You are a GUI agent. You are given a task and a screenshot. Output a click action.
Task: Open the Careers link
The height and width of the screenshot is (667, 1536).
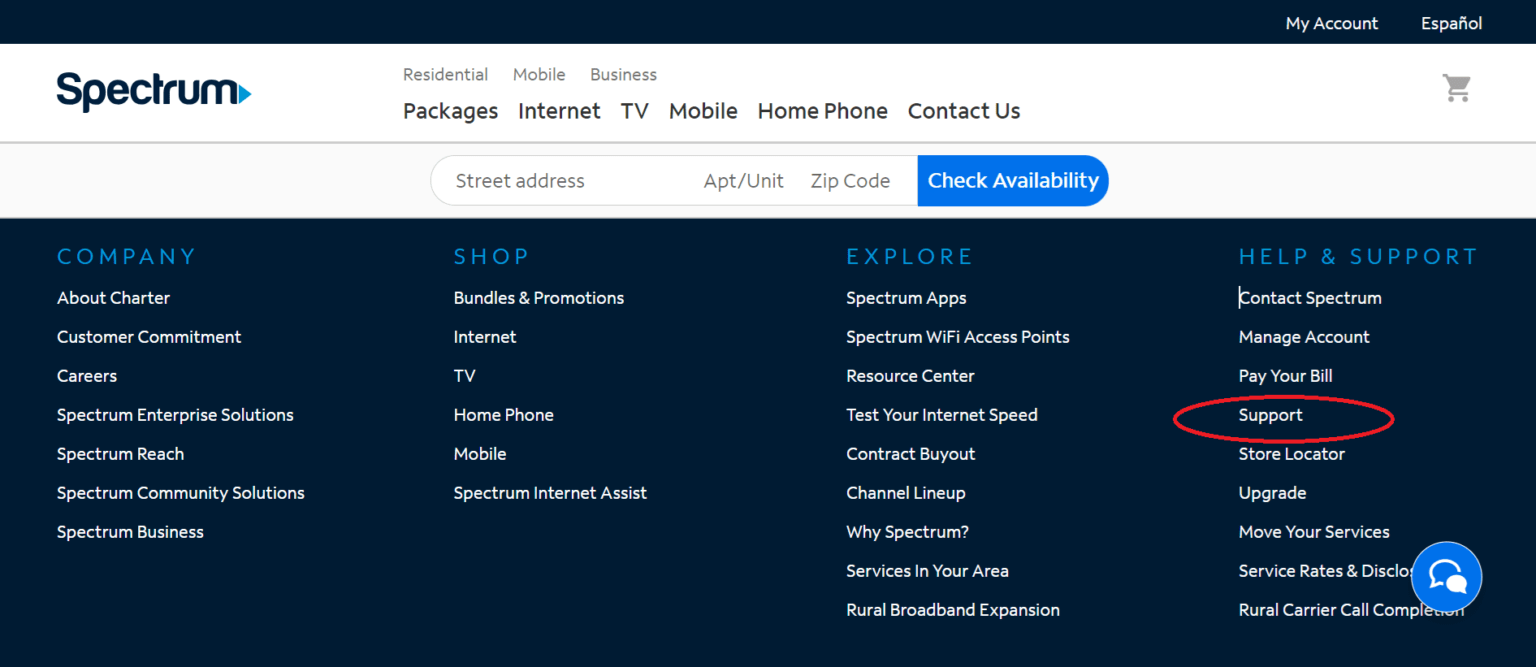click(87, 376)
